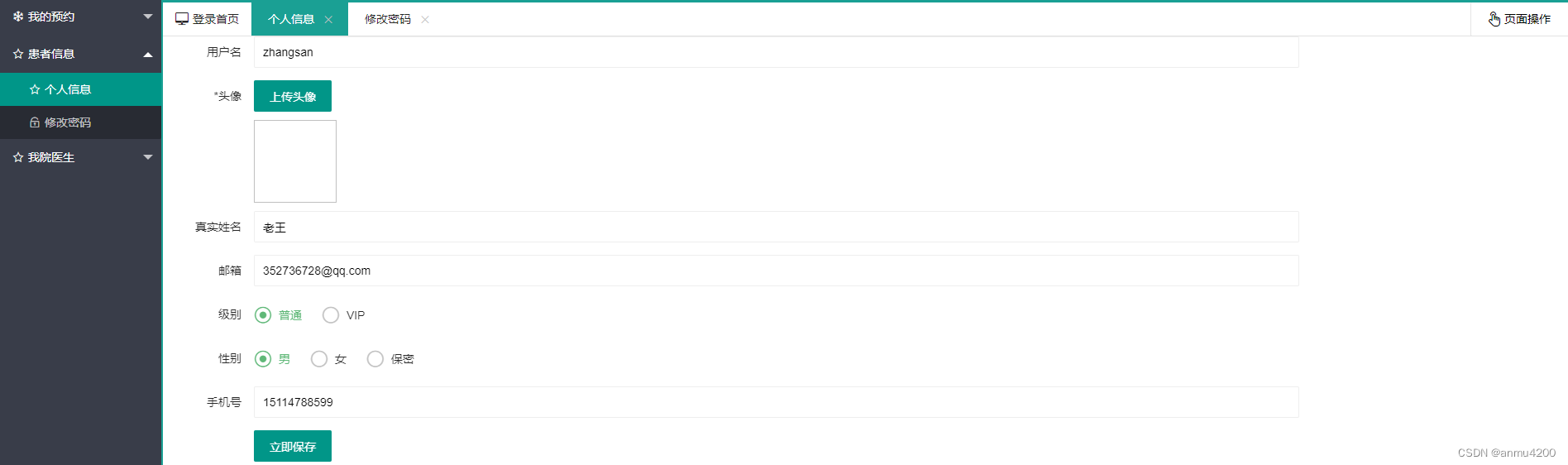Viewport: 1568px width, 465px height.
Task: Click the 立即保存 button
Action: tap(293, 446)
